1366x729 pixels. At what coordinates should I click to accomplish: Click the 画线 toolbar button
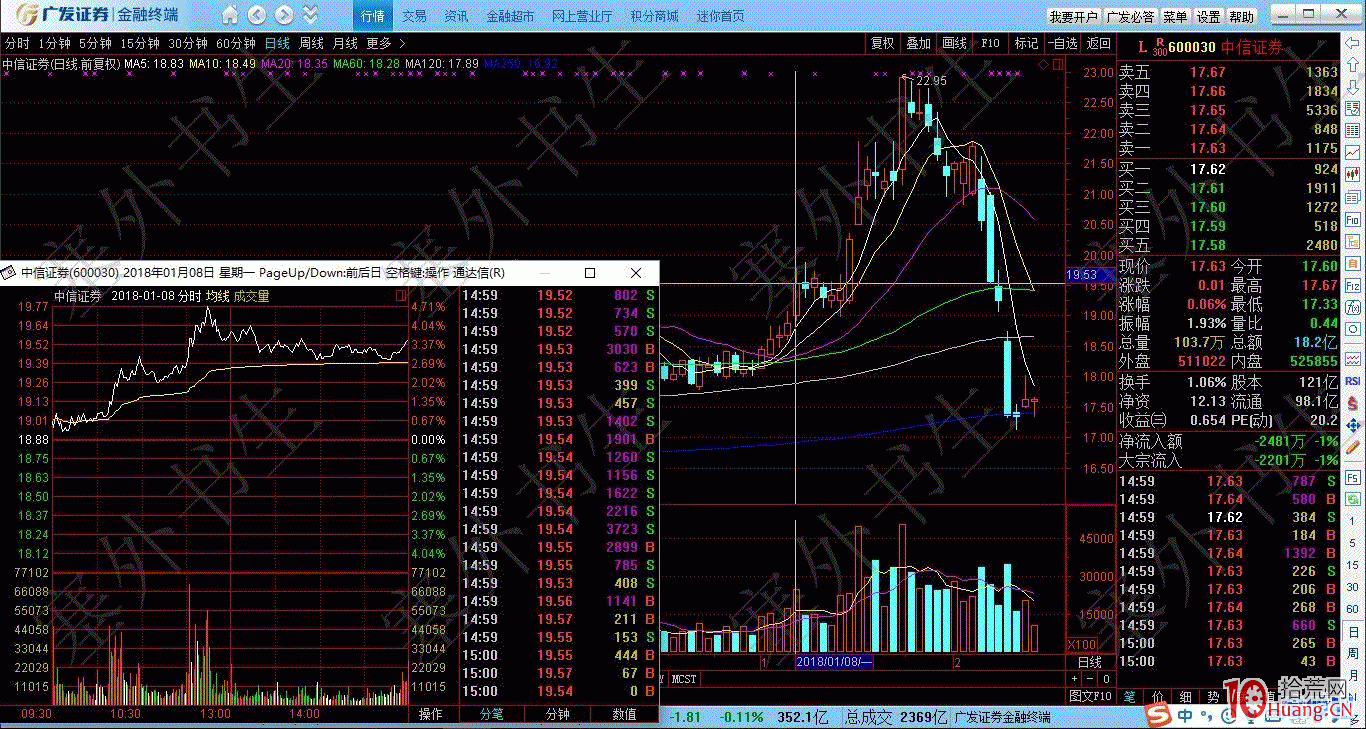(x=954, y=43)
